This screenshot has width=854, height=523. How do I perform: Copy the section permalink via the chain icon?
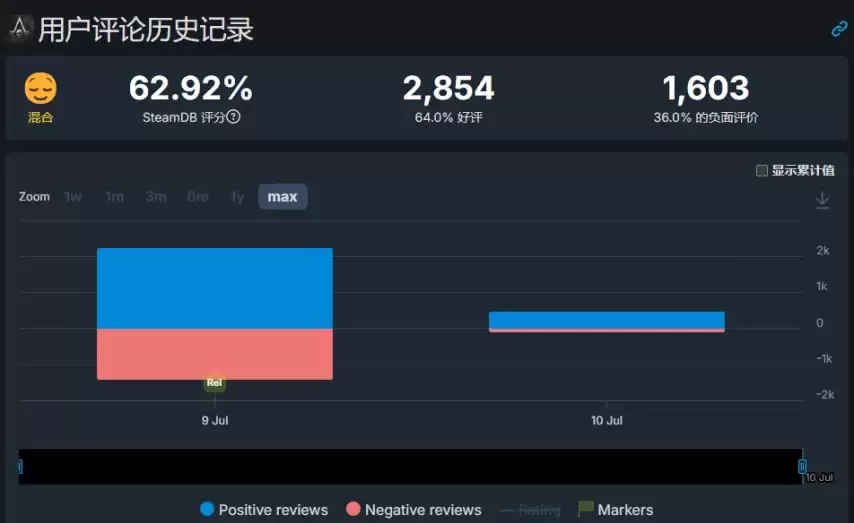[839, 28]
